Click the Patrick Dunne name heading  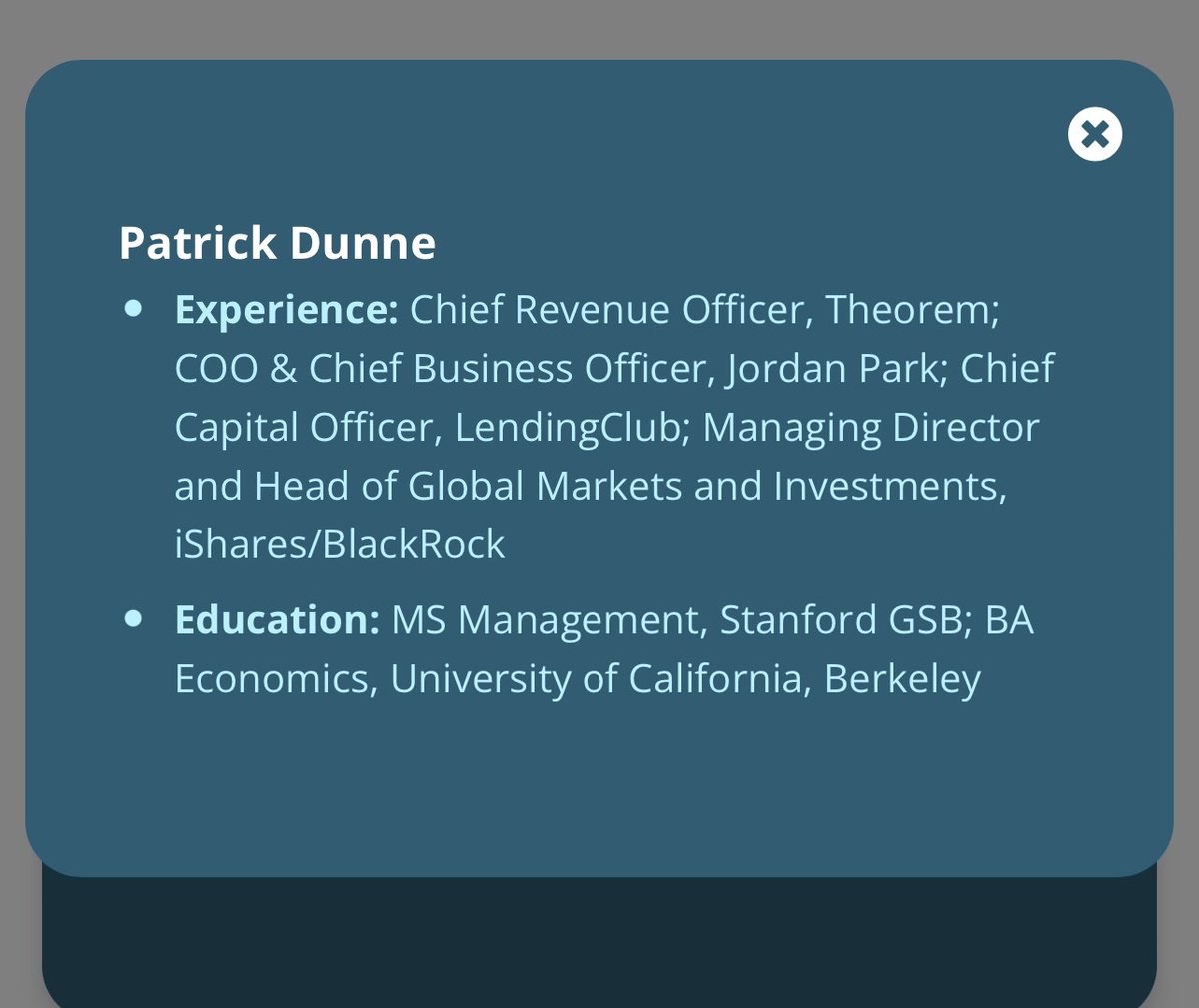277,243
